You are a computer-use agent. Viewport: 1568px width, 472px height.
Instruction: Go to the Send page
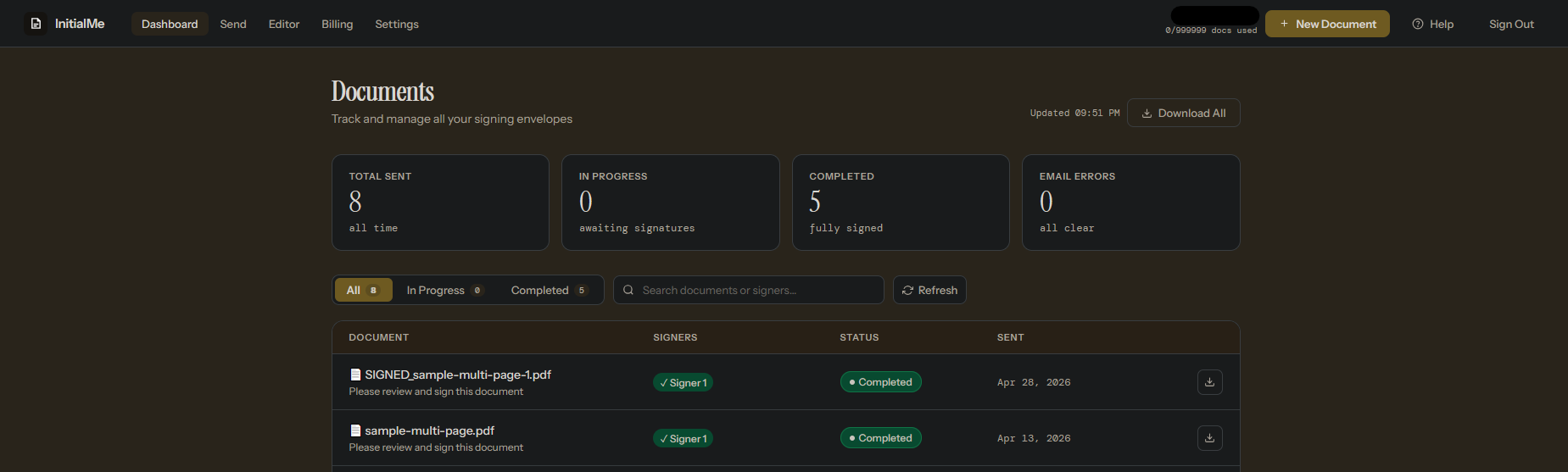(x=233, y=24)
